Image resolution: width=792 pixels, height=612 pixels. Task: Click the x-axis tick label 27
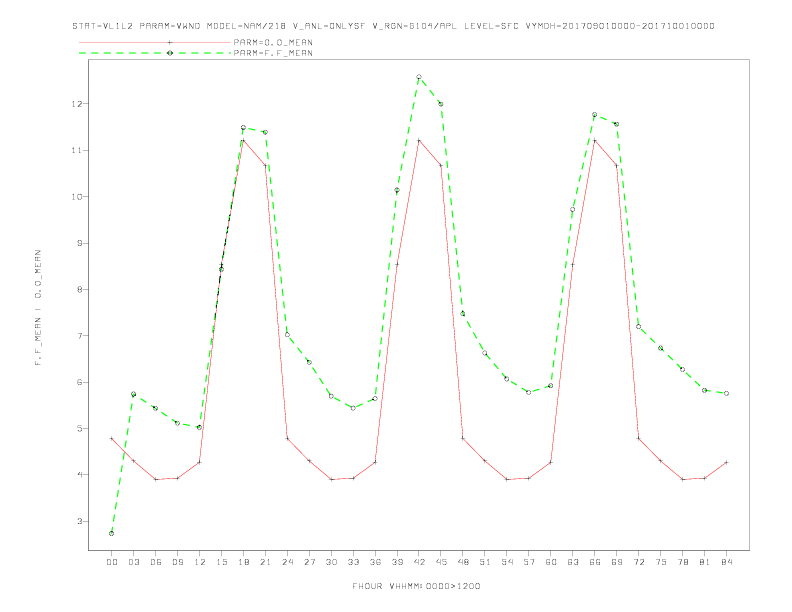click(309, 562)
